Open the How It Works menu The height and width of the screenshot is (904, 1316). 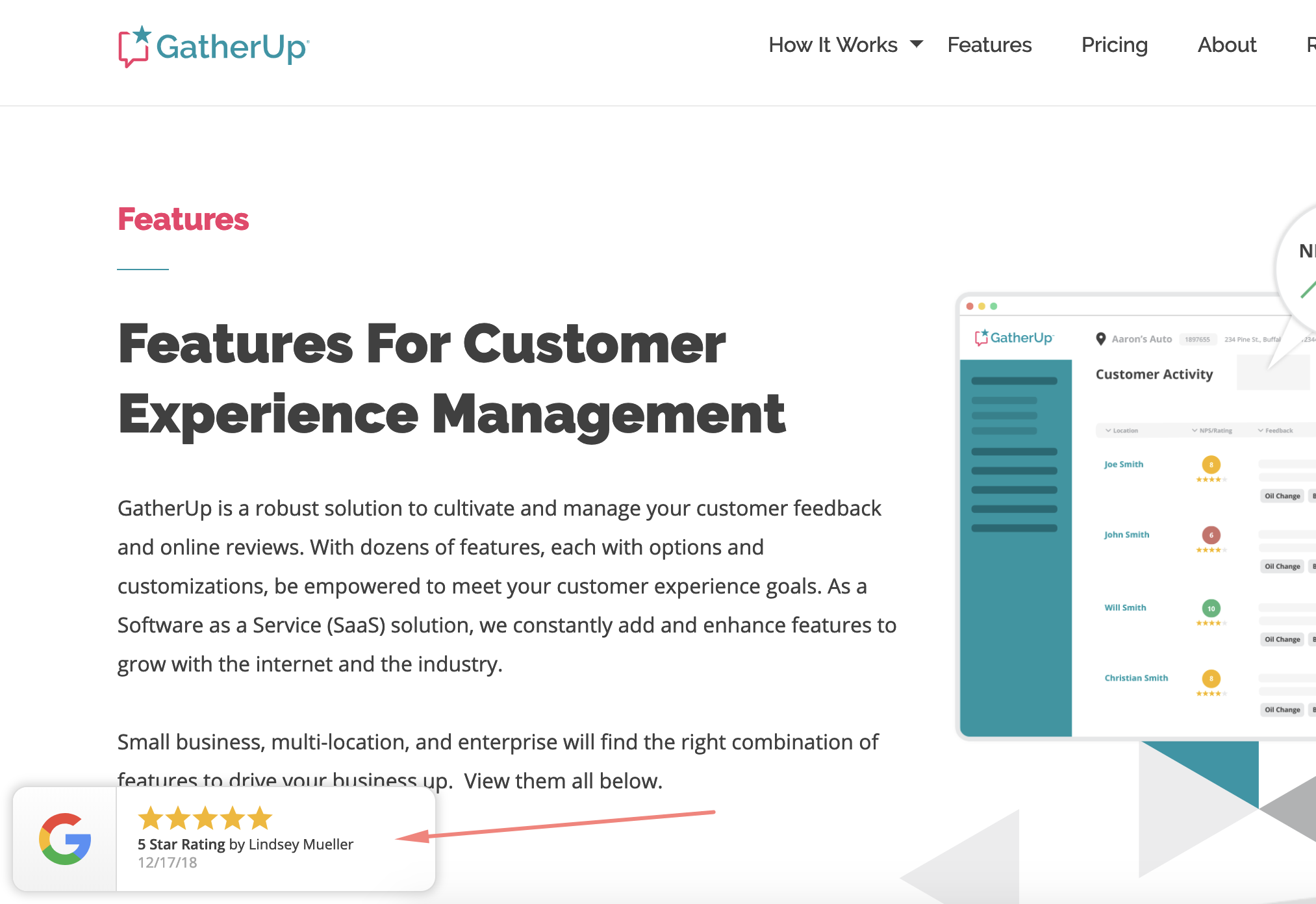point(833,45)
